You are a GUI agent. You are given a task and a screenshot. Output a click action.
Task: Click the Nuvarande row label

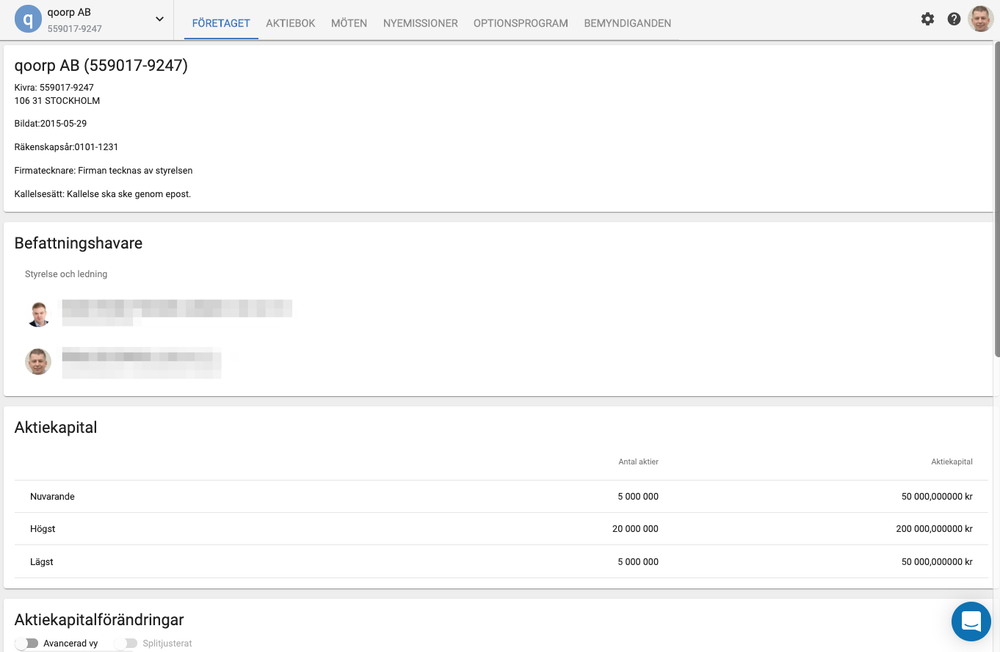pos(52,496)
